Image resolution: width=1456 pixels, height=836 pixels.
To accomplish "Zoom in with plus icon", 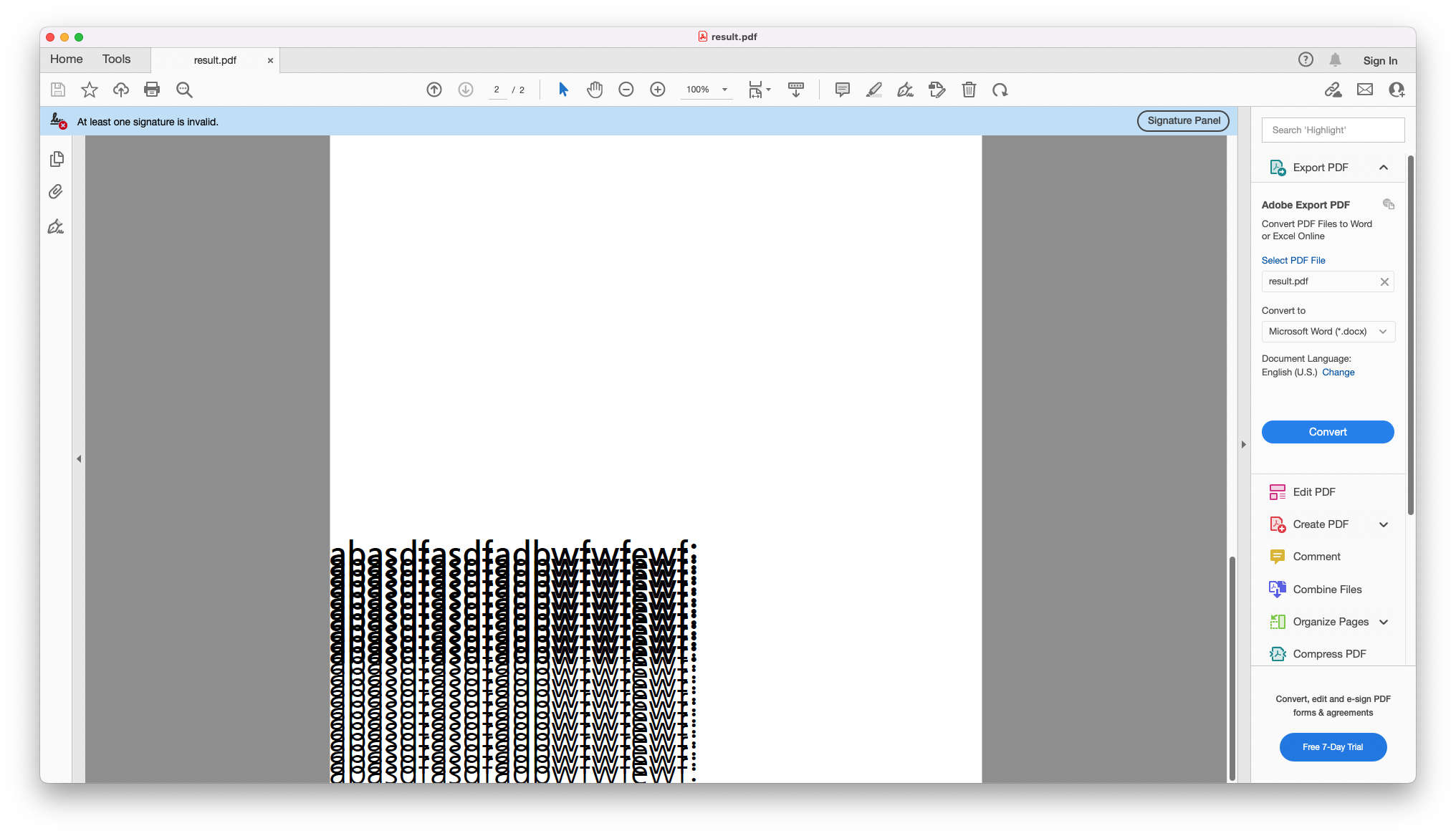I will pos(658,90).
